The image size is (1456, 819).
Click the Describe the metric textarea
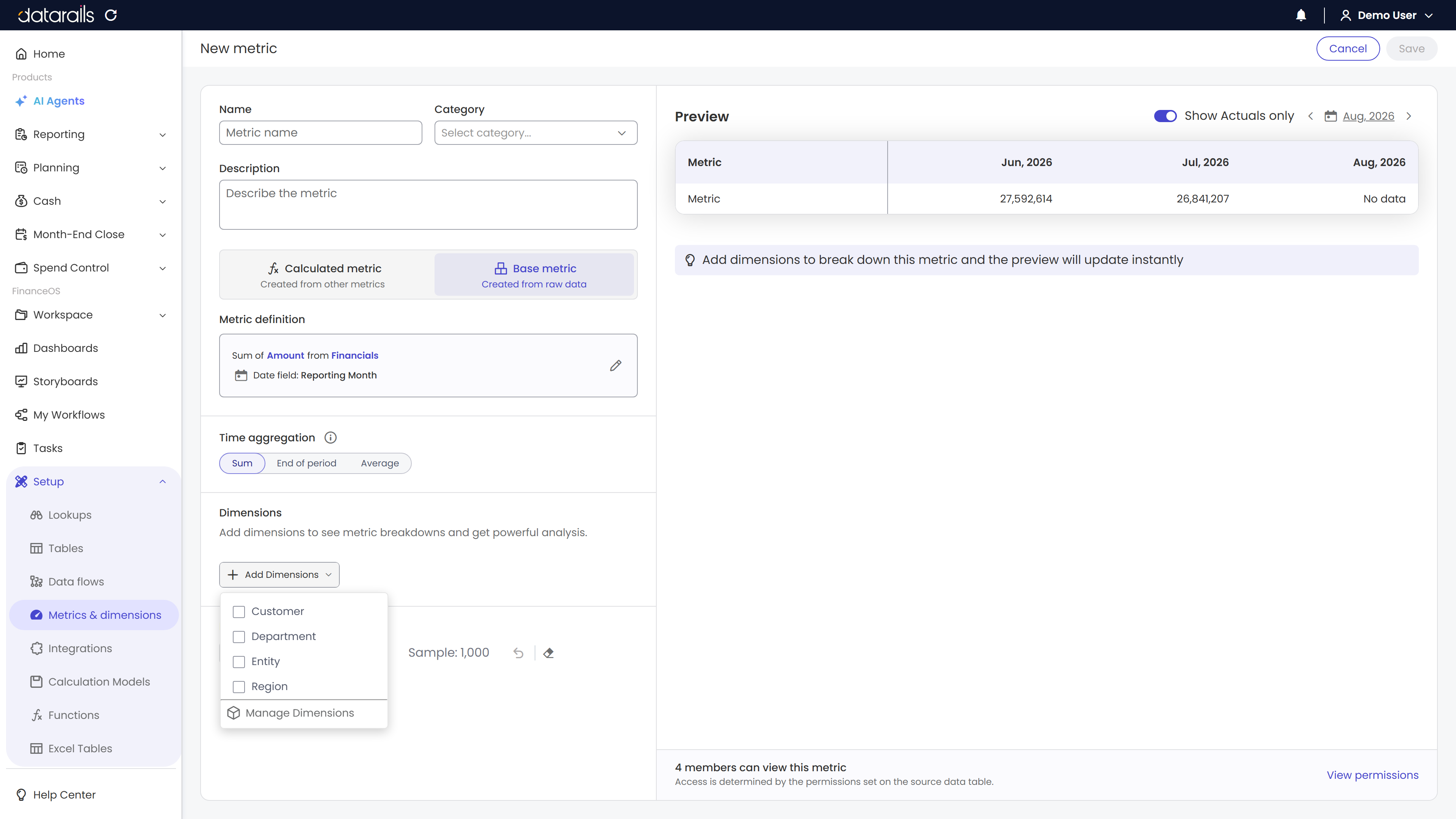pyautogui.click(x=428, y=205)
